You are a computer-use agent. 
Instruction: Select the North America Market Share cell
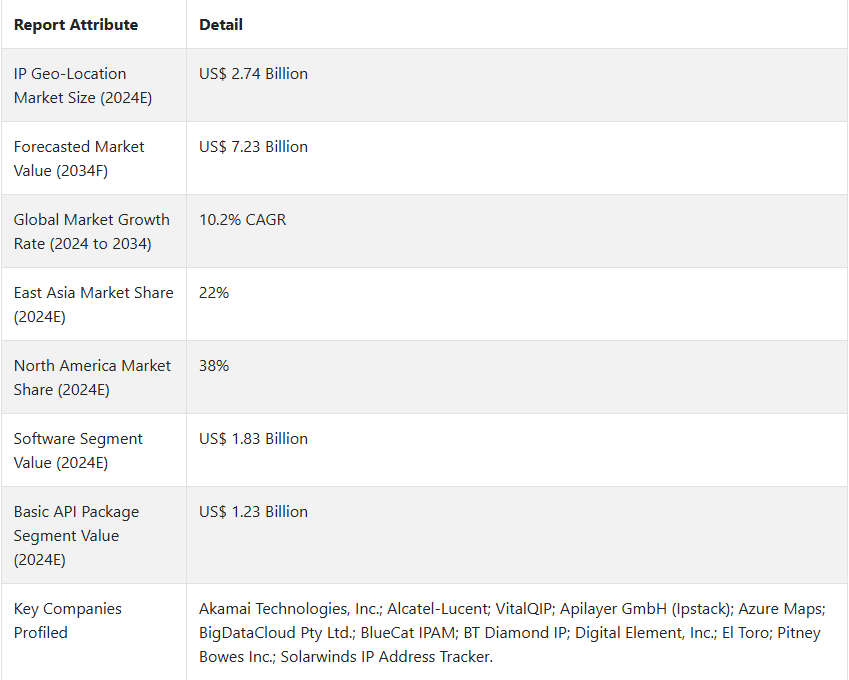(x=92, y=378)
